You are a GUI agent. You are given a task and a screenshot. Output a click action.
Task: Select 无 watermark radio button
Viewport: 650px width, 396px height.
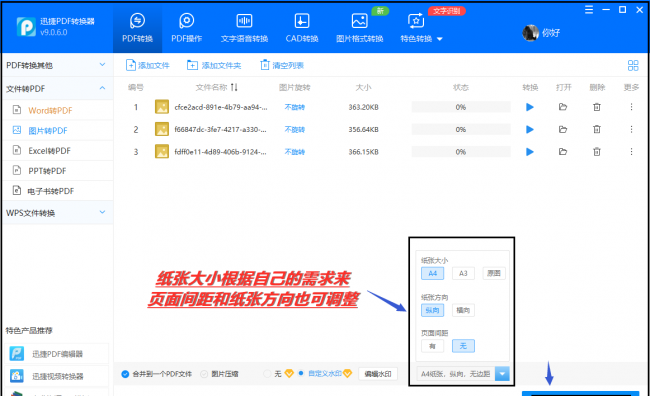[x=267, y=374]
